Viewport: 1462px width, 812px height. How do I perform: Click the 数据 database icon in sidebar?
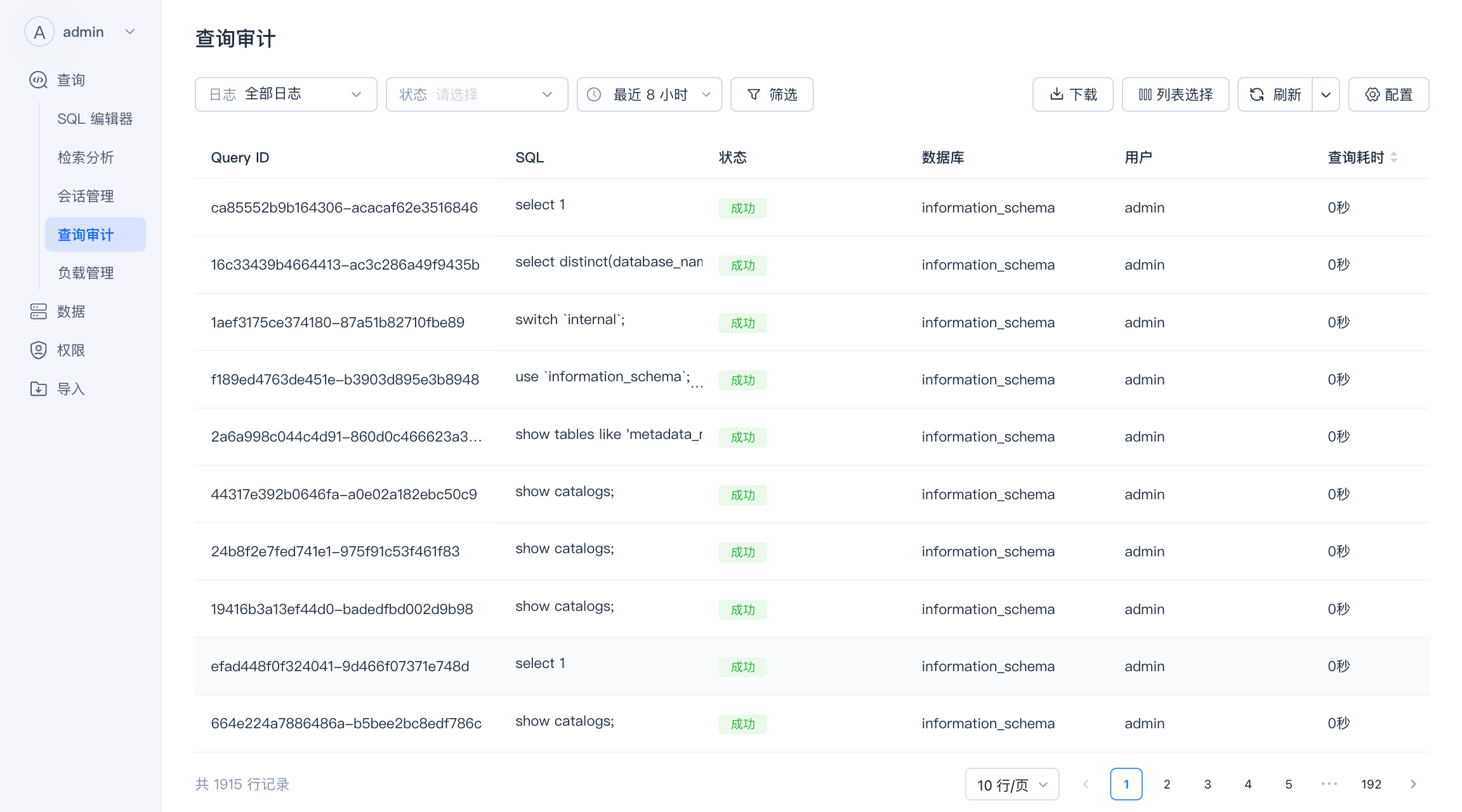pyautogui.click(x=39, y=311)
